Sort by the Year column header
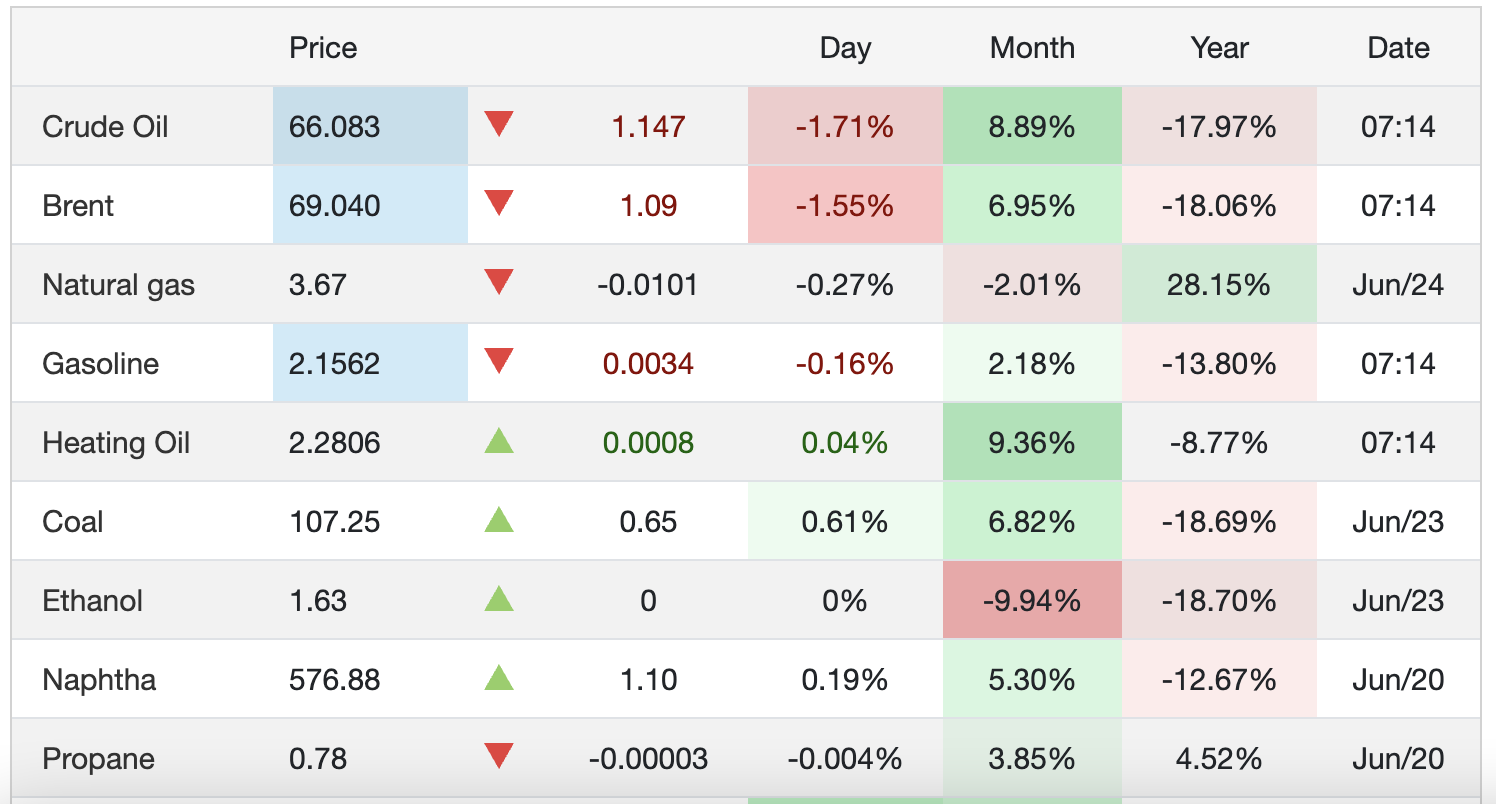This screenshot has height=804, width=1496. 1219,48
